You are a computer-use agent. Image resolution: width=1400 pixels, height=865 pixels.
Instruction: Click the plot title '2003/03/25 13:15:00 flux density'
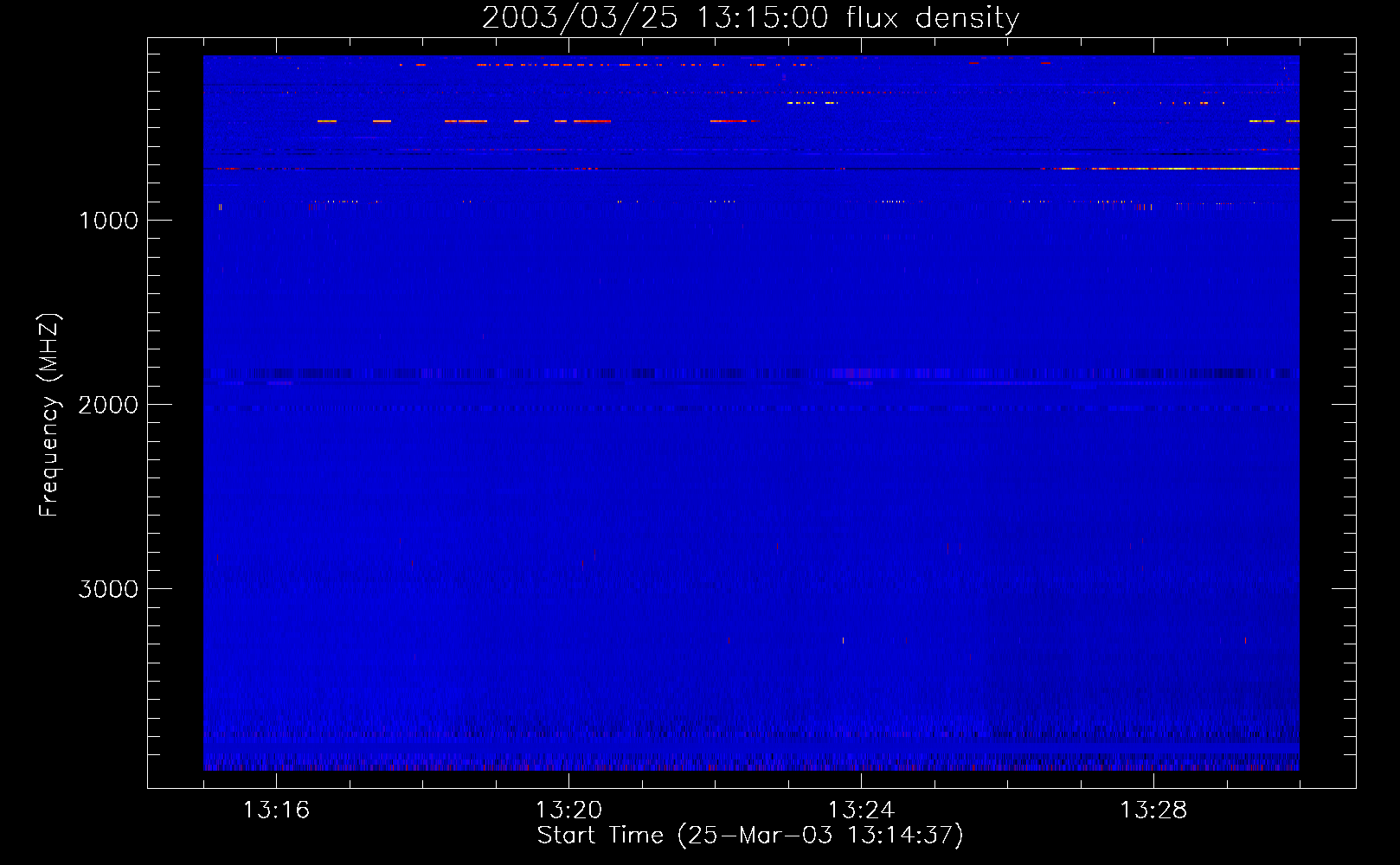coord(750,18)
